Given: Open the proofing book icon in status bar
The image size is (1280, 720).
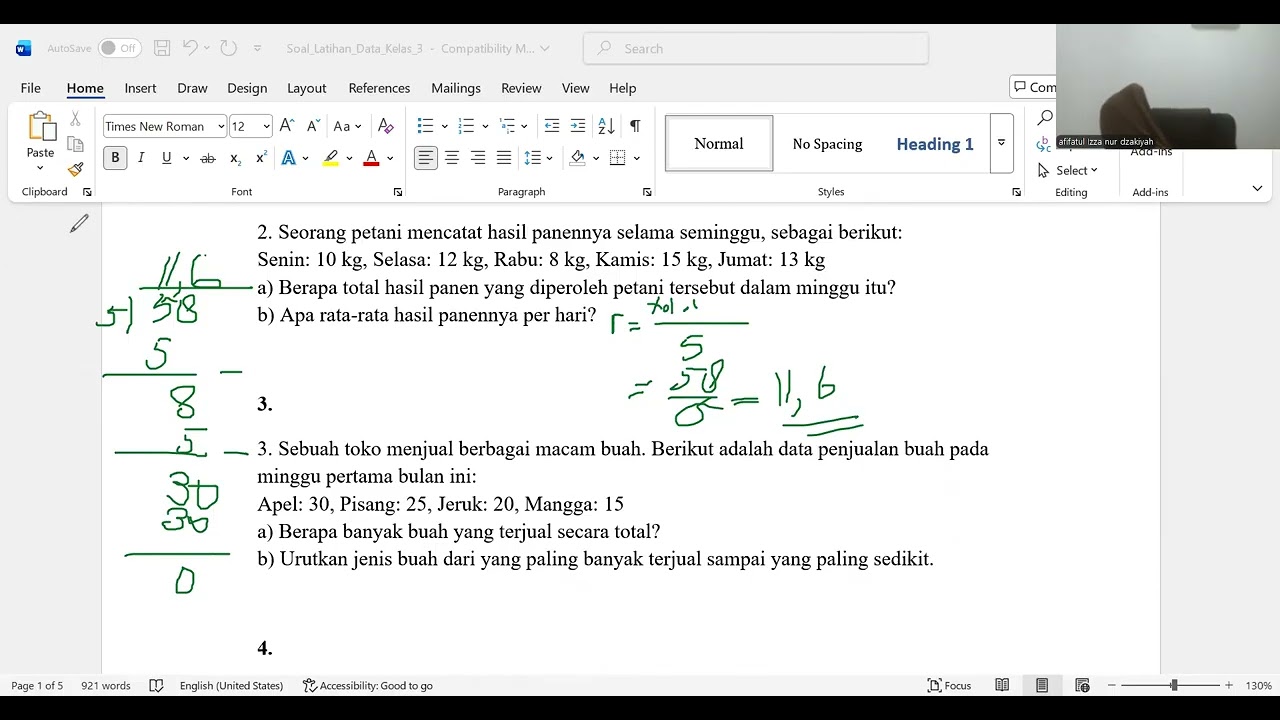Looking at the screenshot, I should pyautogui.click(x=156, y=685).
